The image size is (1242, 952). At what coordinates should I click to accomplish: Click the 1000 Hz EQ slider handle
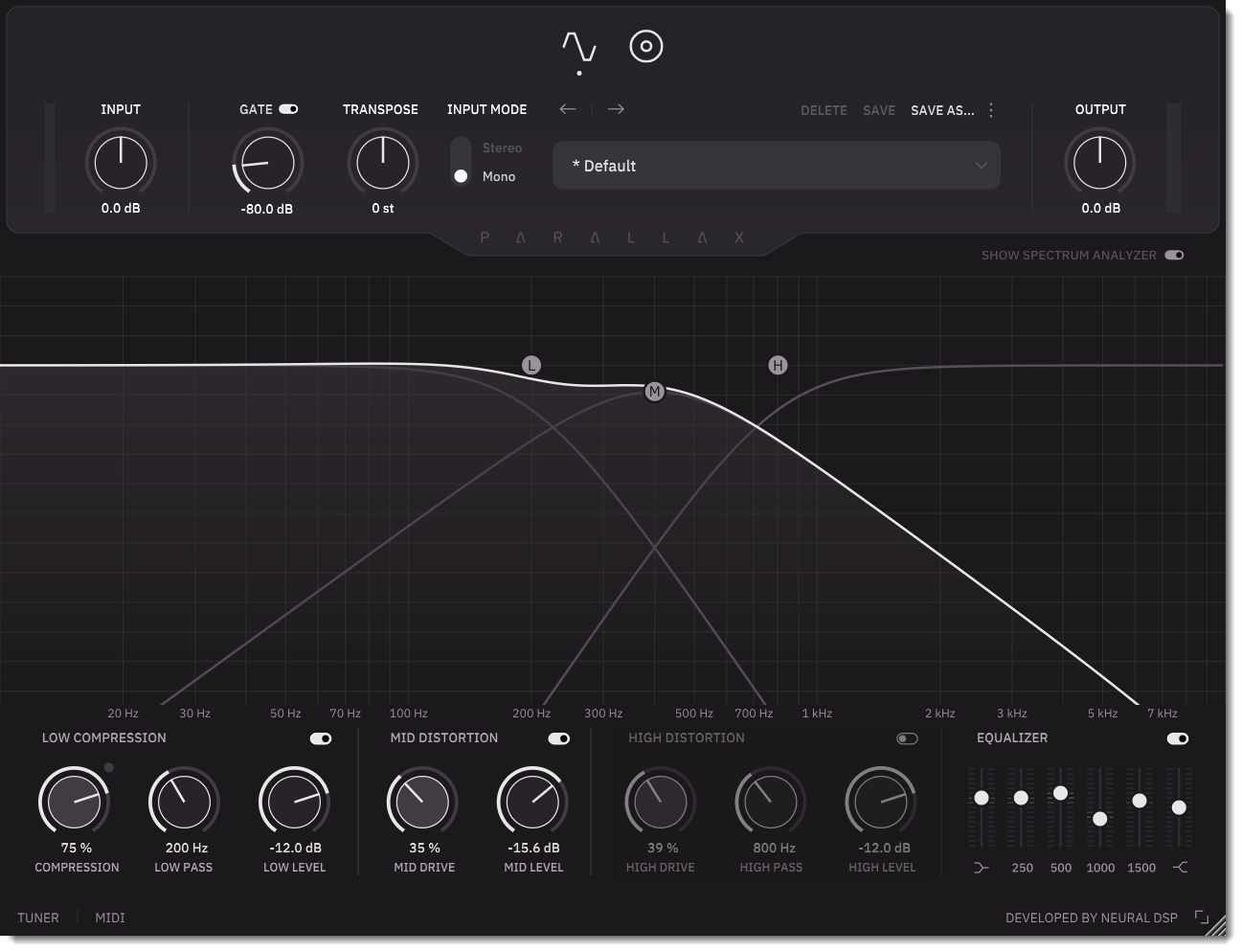coord(1100,819)
